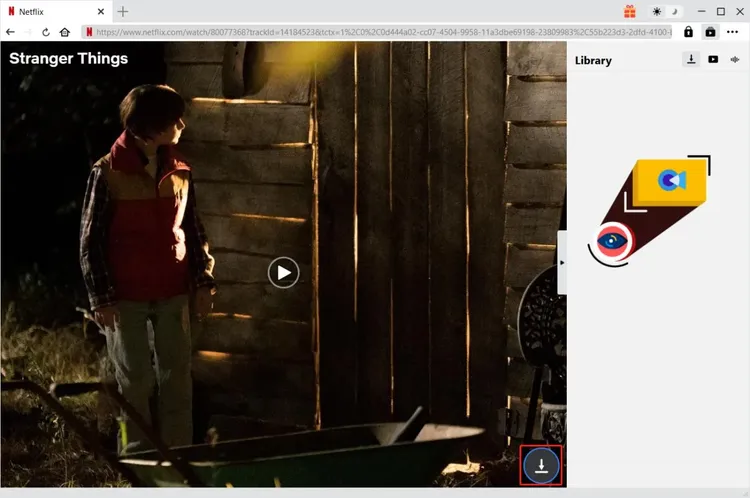The height and width of the screenshot is (498, 750).
Task: Go back to the previous page
Action: (10, 32)
